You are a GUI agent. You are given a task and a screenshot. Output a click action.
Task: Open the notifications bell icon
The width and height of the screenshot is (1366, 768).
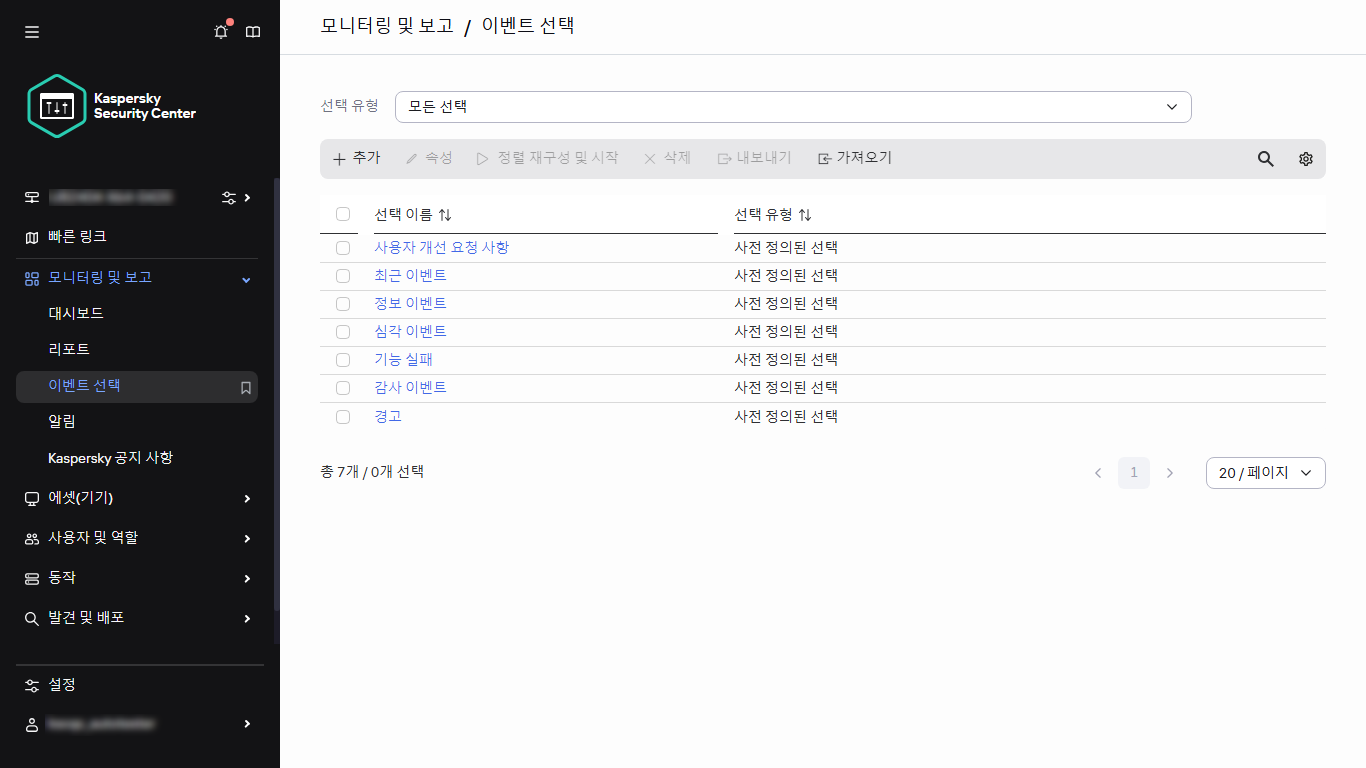pos(221,32)
